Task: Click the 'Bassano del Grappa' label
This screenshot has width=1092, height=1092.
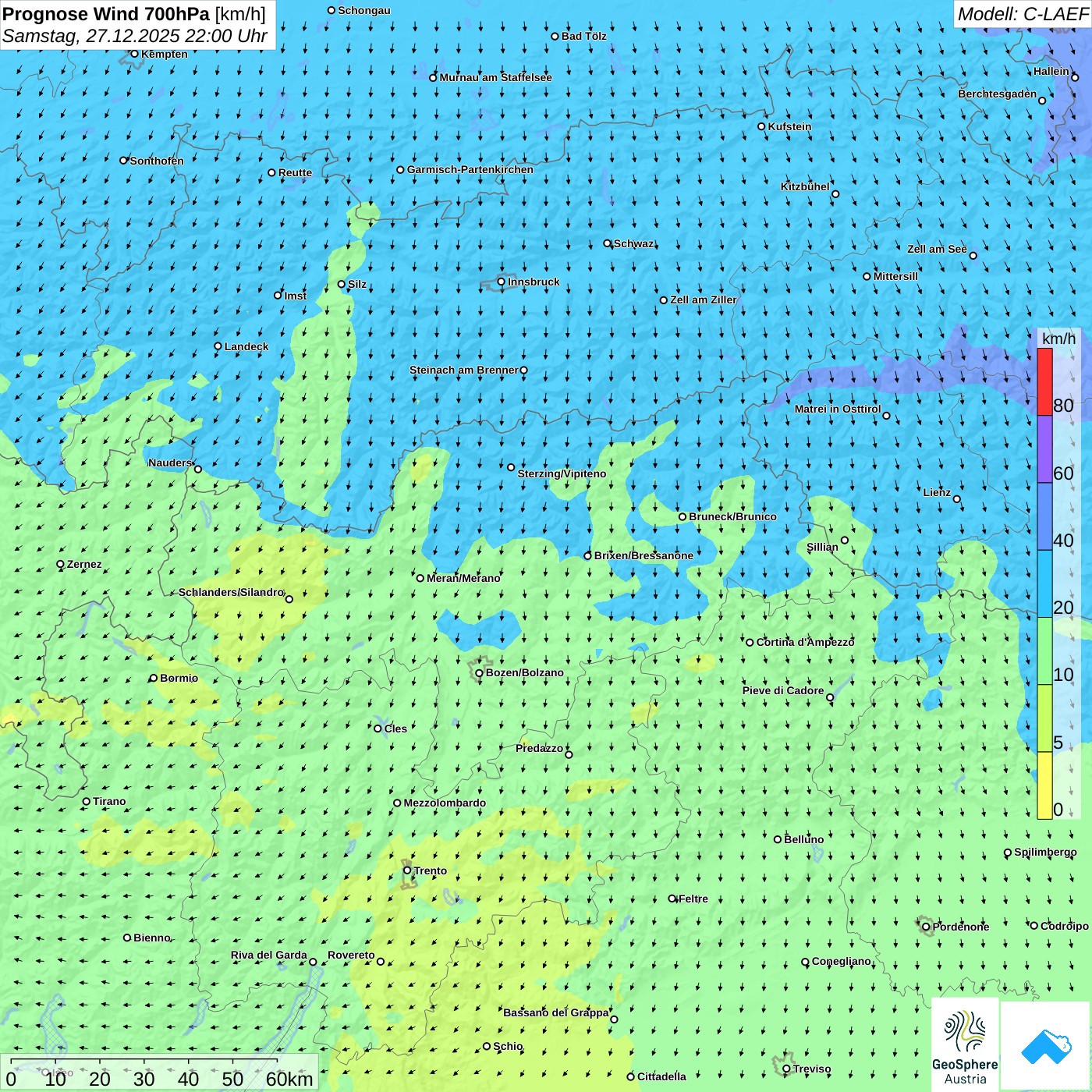Action: [556, 1012]
